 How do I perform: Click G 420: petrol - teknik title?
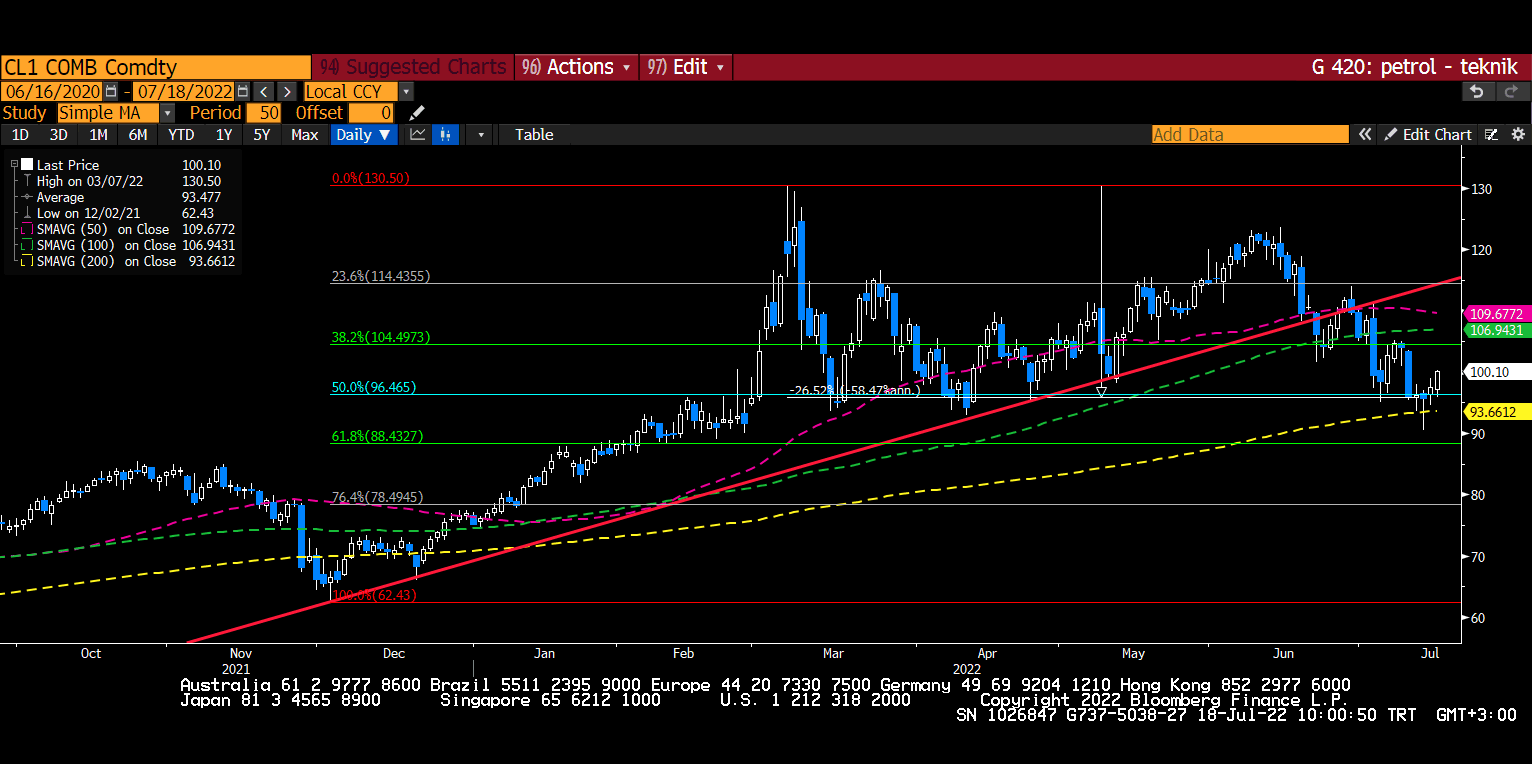[x=1414, y=67]
